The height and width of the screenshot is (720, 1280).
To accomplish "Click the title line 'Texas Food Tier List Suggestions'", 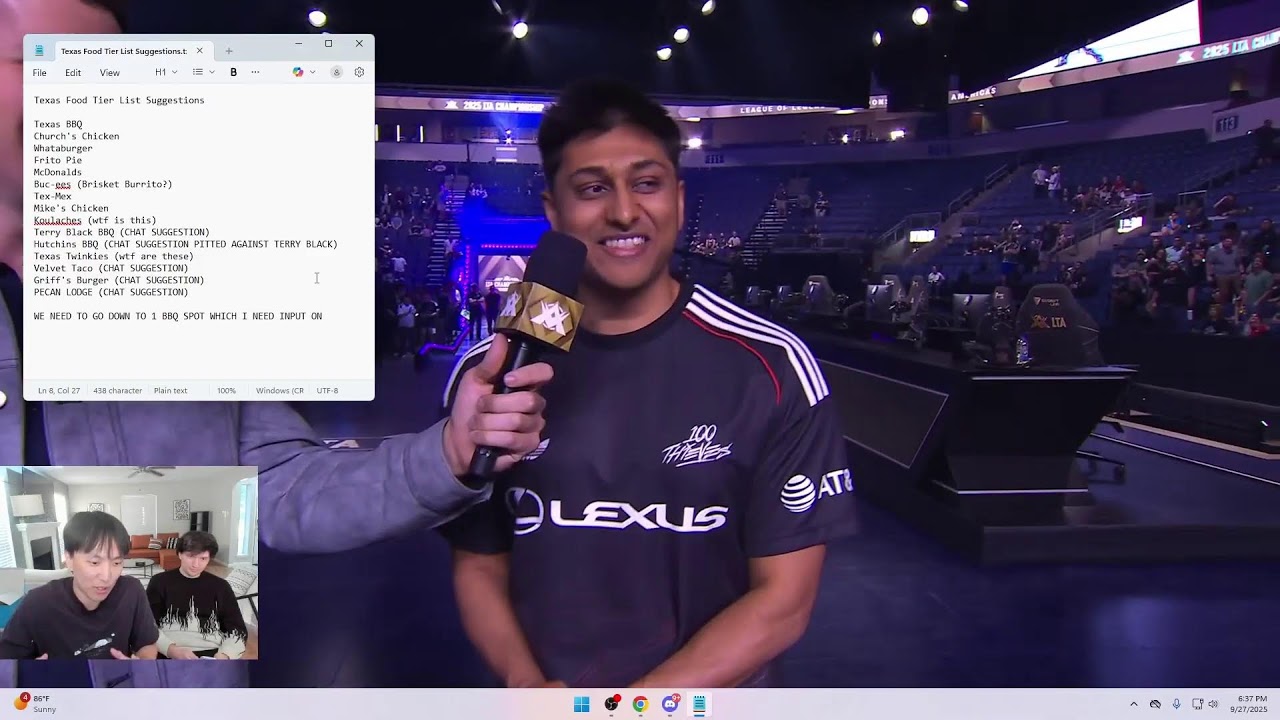I will tap(119, 100).
